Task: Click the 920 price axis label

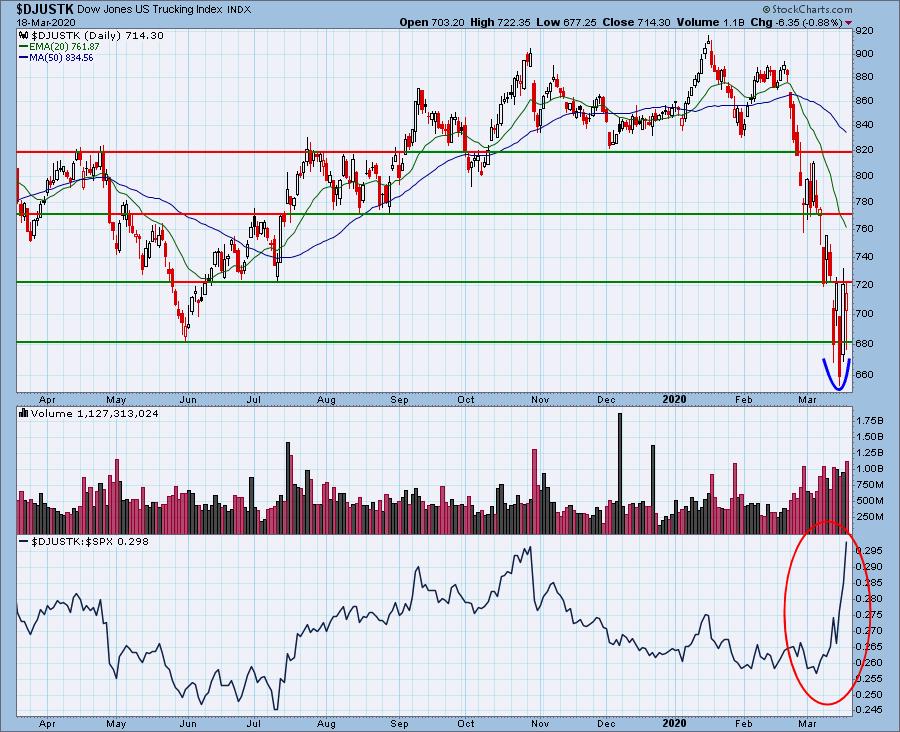Action: click(x=864, y=31)
